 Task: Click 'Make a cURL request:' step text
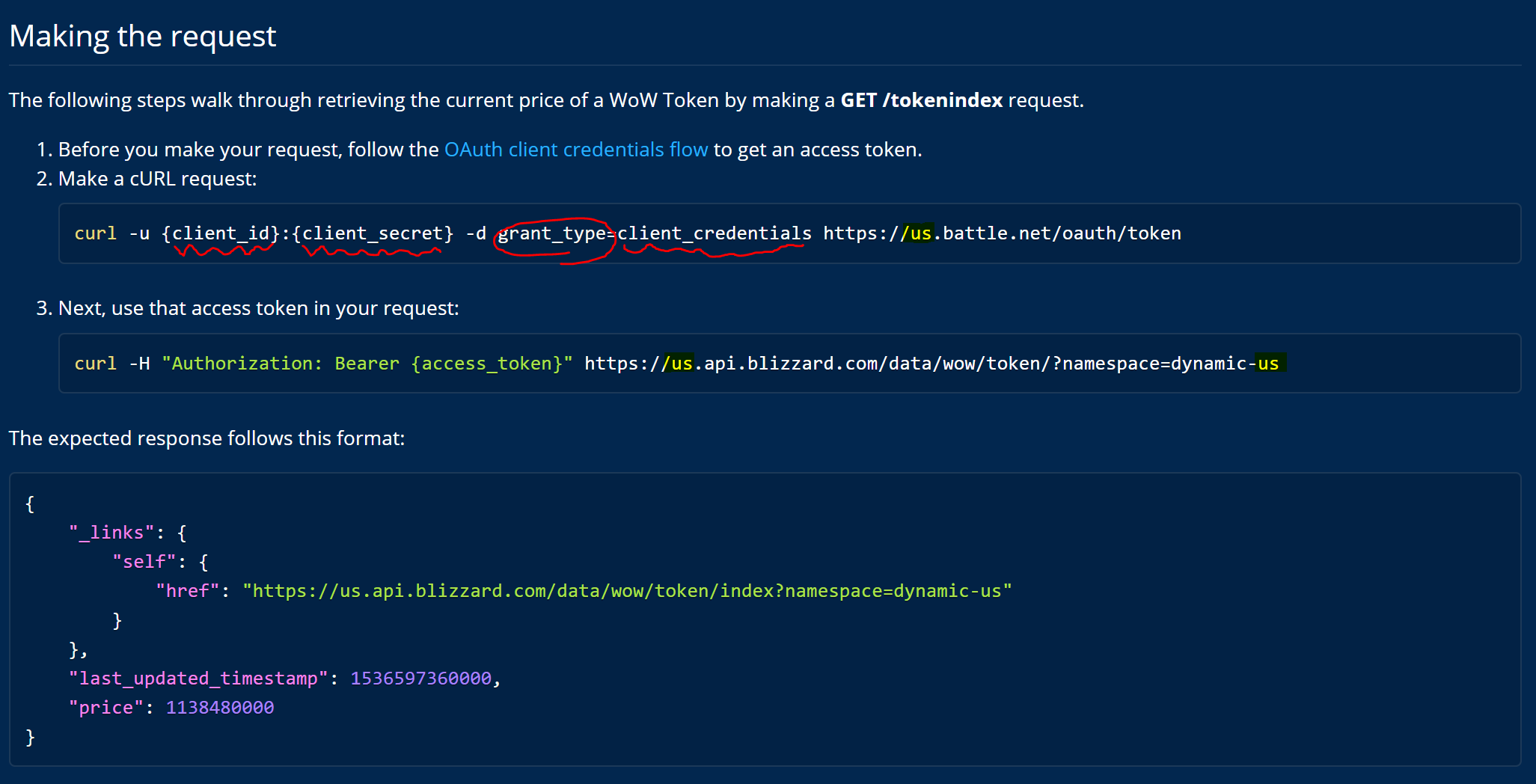(x=157, y=179)
